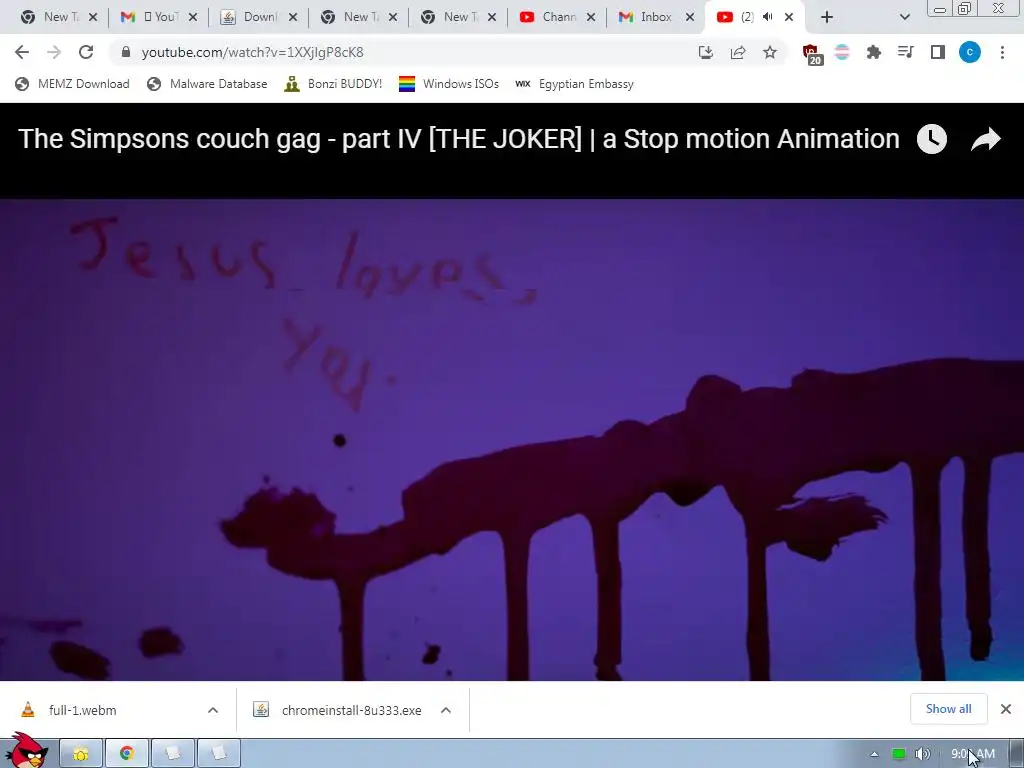Click Show all downloads button
Image resolution: width=1024 pixels, height=768 pixels.
[x=948, y=709]
